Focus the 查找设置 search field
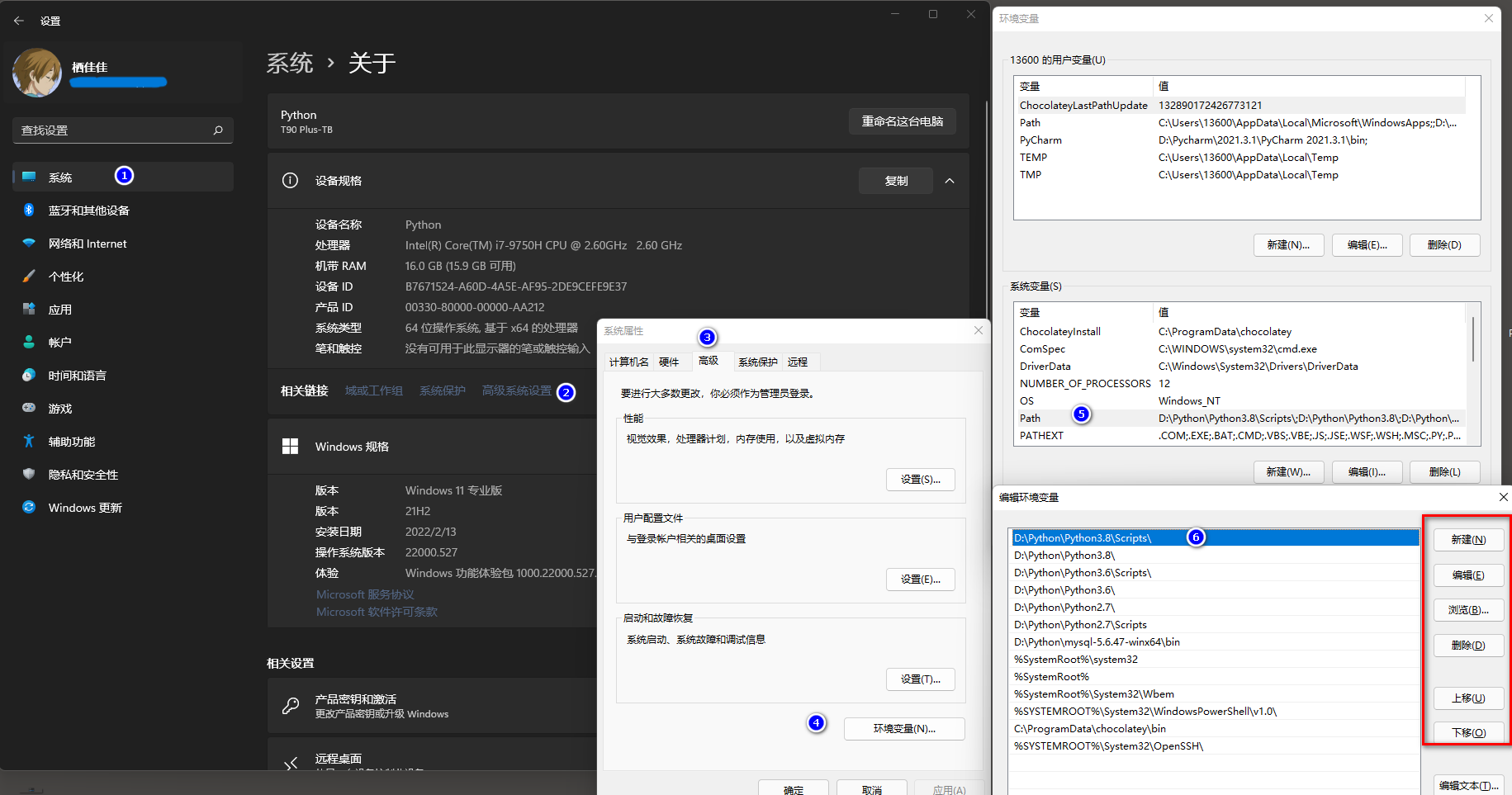Image resolution: width=1512 pixels, height=795 pixels. (x=123, y=130)
